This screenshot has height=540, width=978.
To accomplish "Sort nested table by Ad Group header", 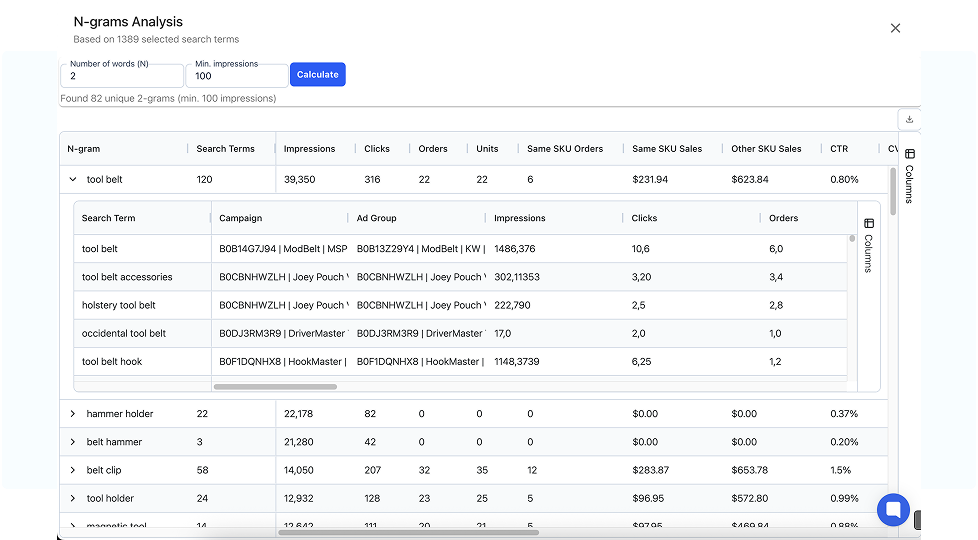I will (377, 218).
